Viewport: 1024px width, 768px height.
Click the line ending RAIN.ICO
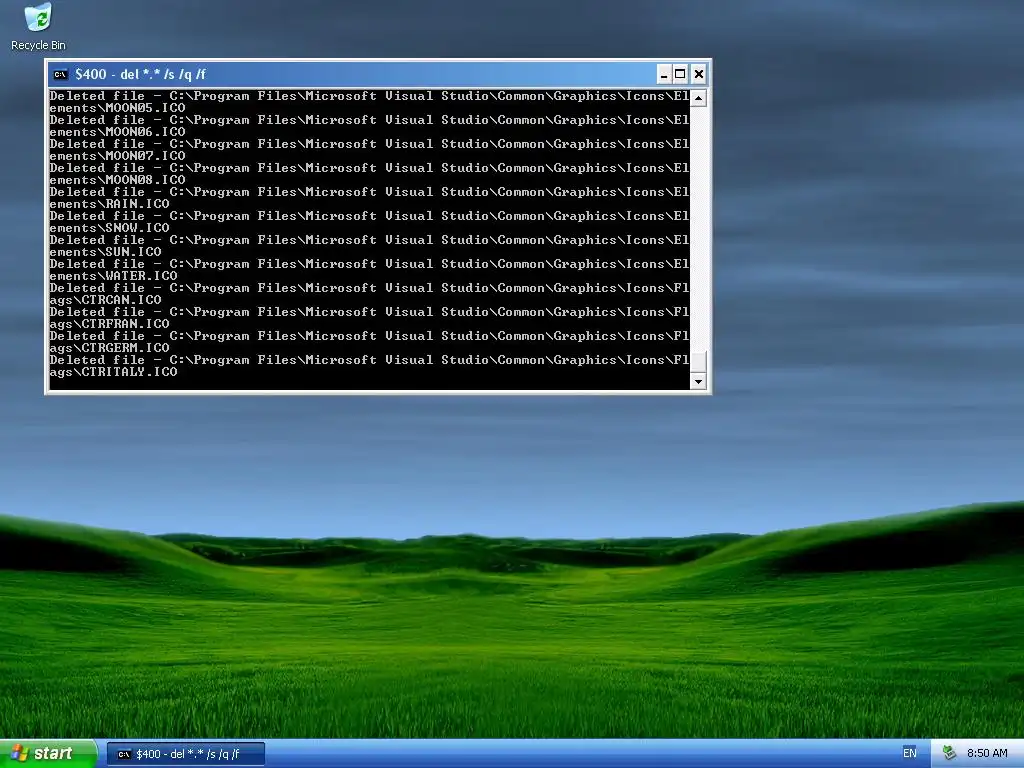[110, 204]
